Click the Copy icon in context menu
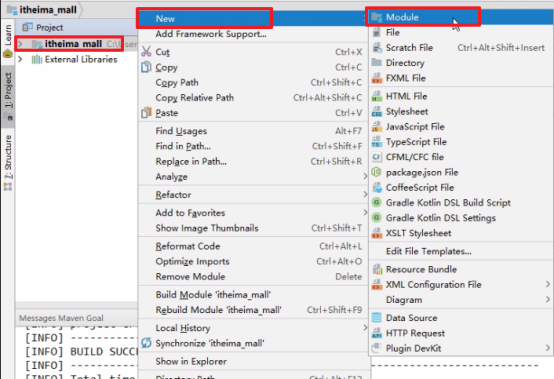554x379 pixels. [x=146, y=67]
